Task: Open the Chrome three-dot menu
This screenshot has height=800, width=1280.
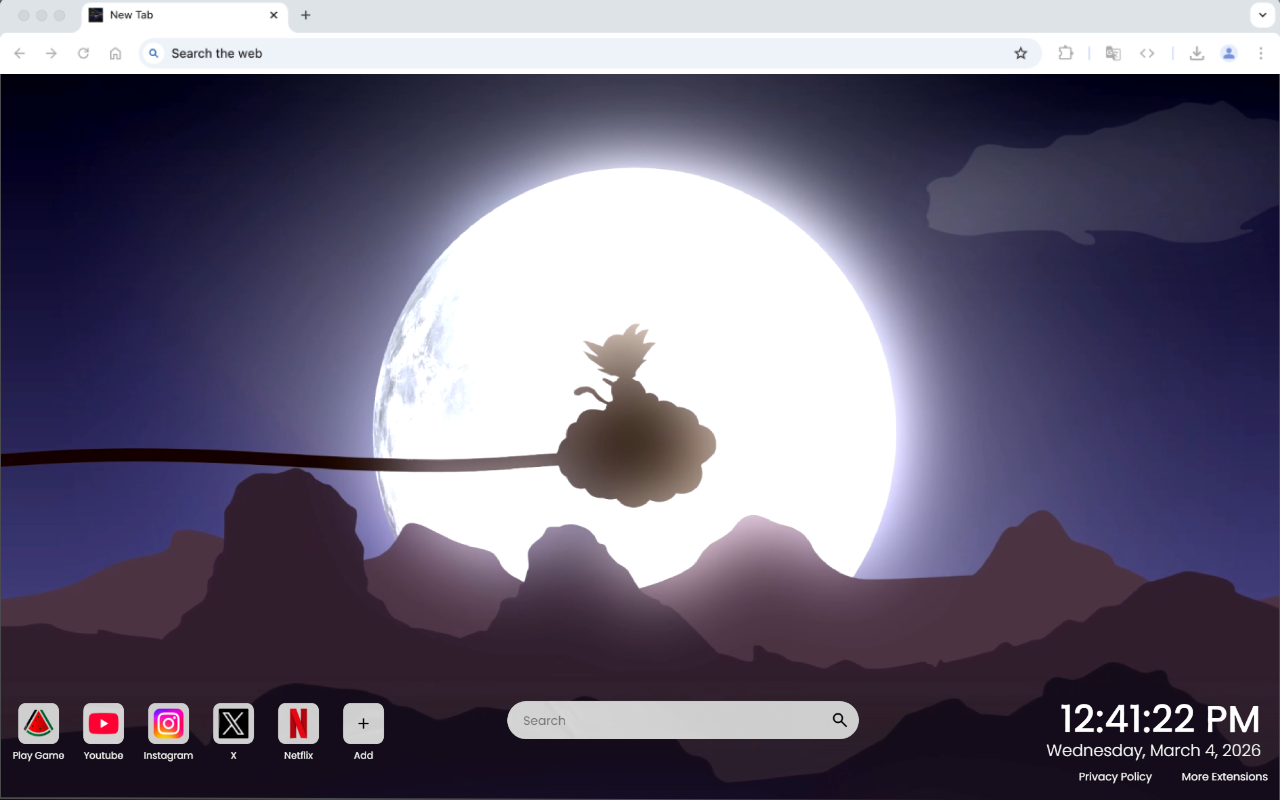Action: point(1261,53)
